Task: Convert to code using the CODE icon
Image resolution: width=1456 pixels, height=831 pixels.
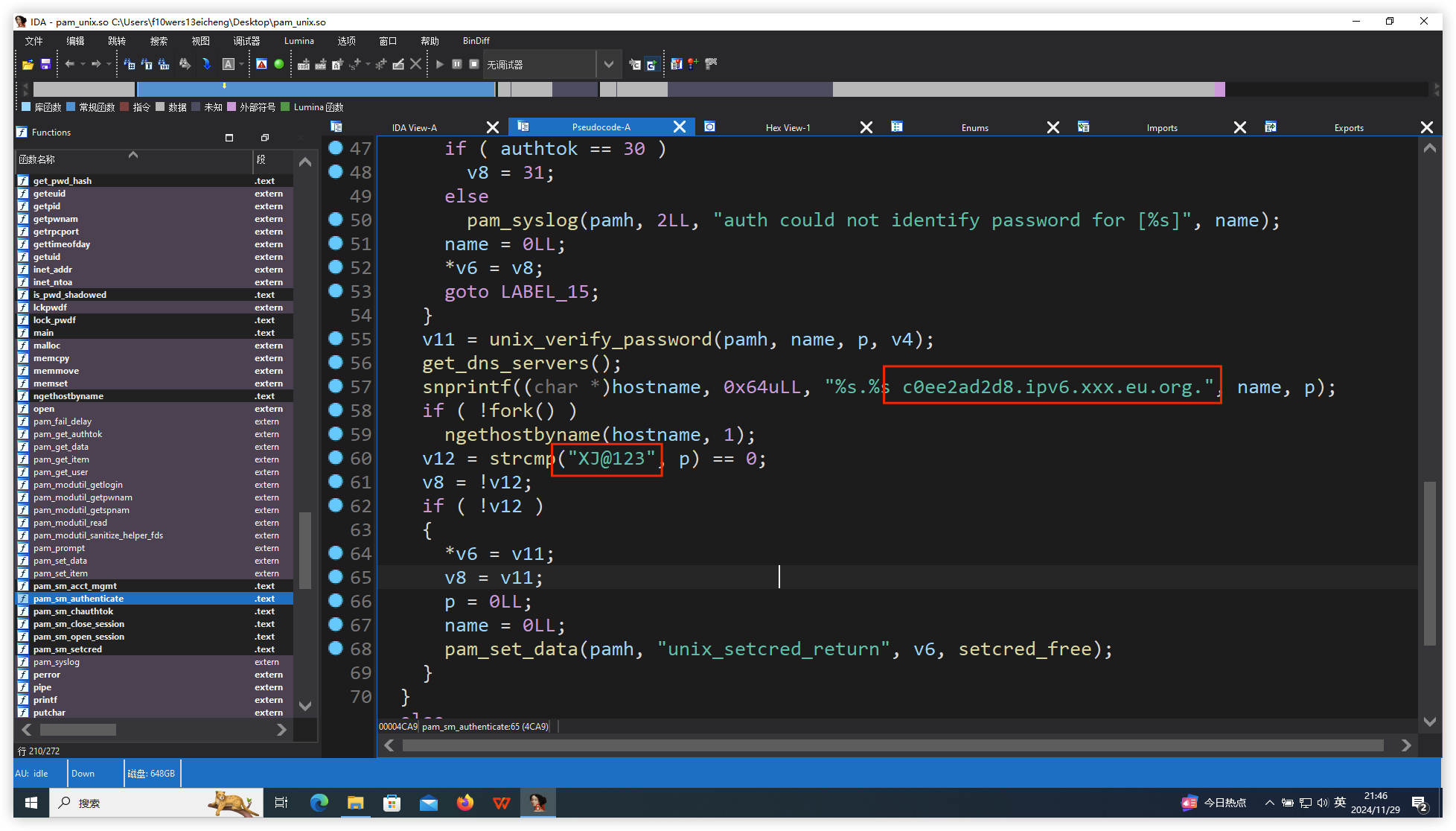Action: [x=304, y=65]
